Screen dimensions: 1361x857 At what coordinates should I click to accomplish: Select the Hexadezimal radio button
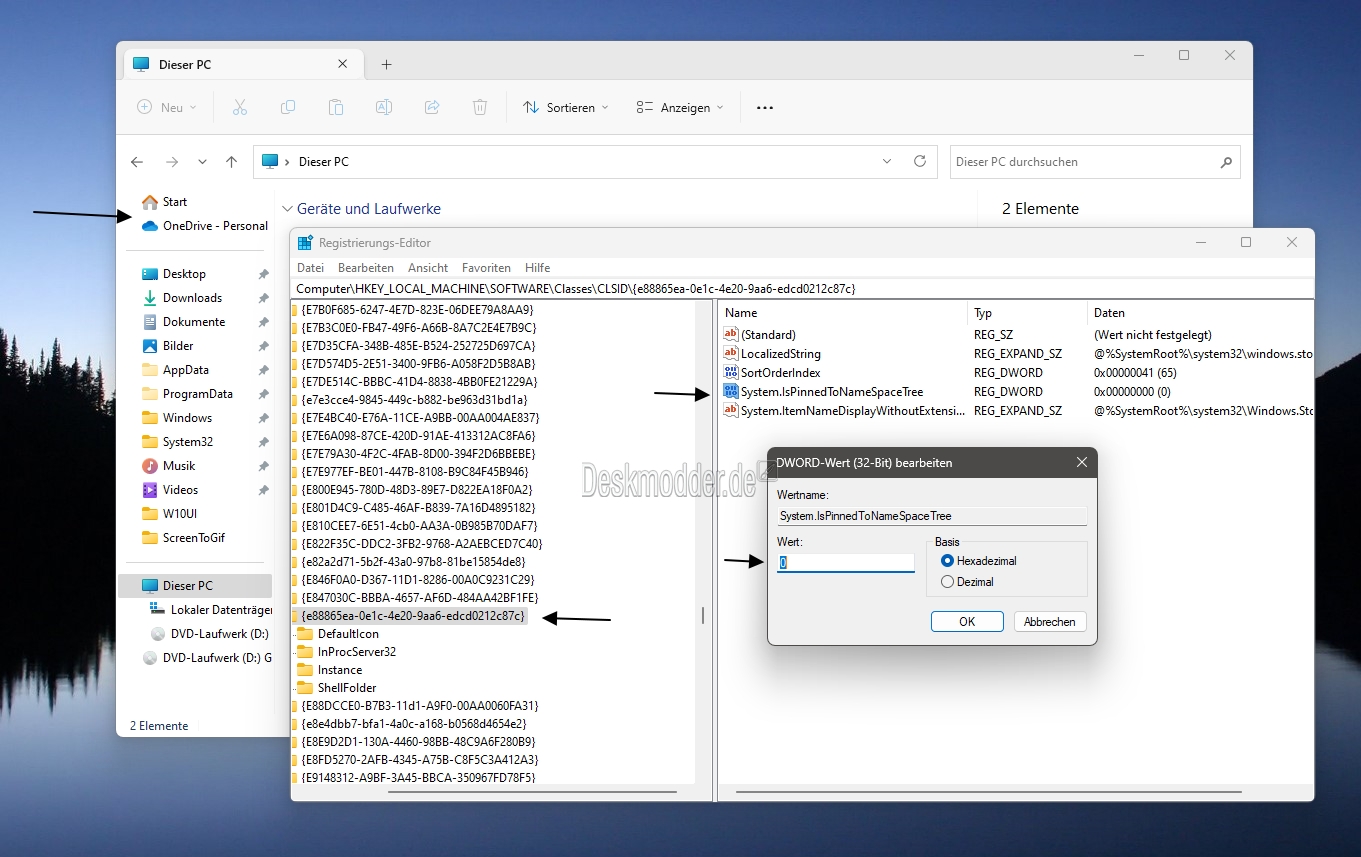(948, 561)
